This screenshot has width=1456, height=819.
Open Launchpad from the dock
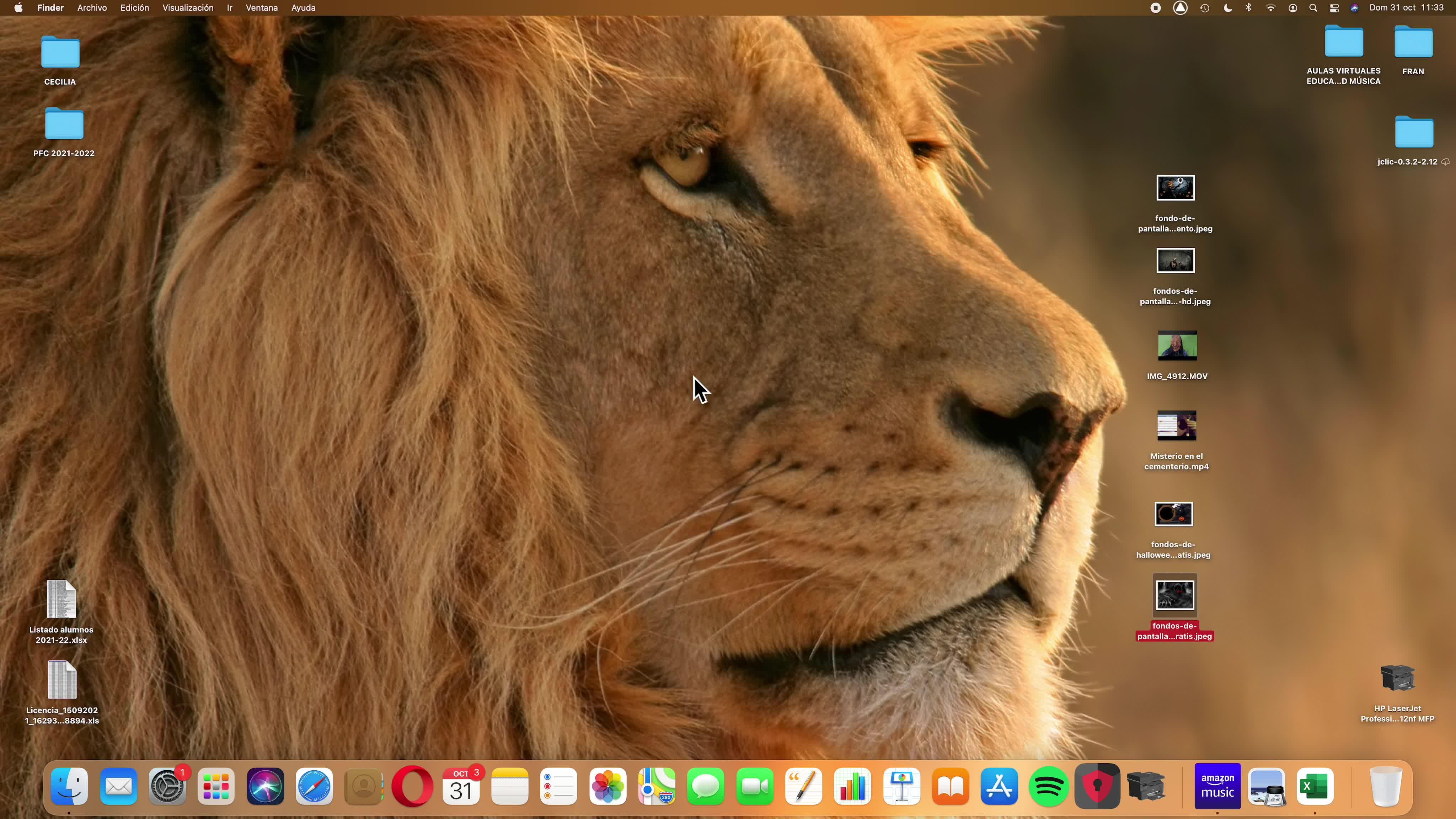coord(216,786)
